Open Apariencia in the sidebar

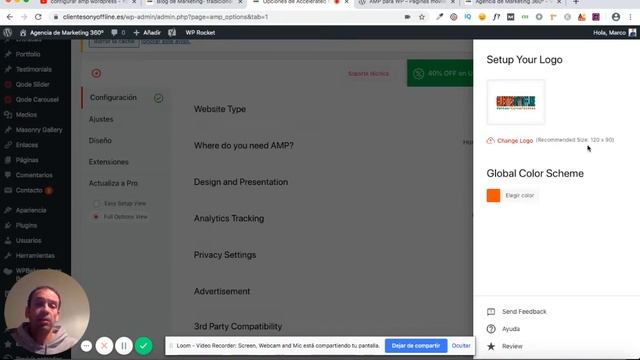(x=31, y=210)
